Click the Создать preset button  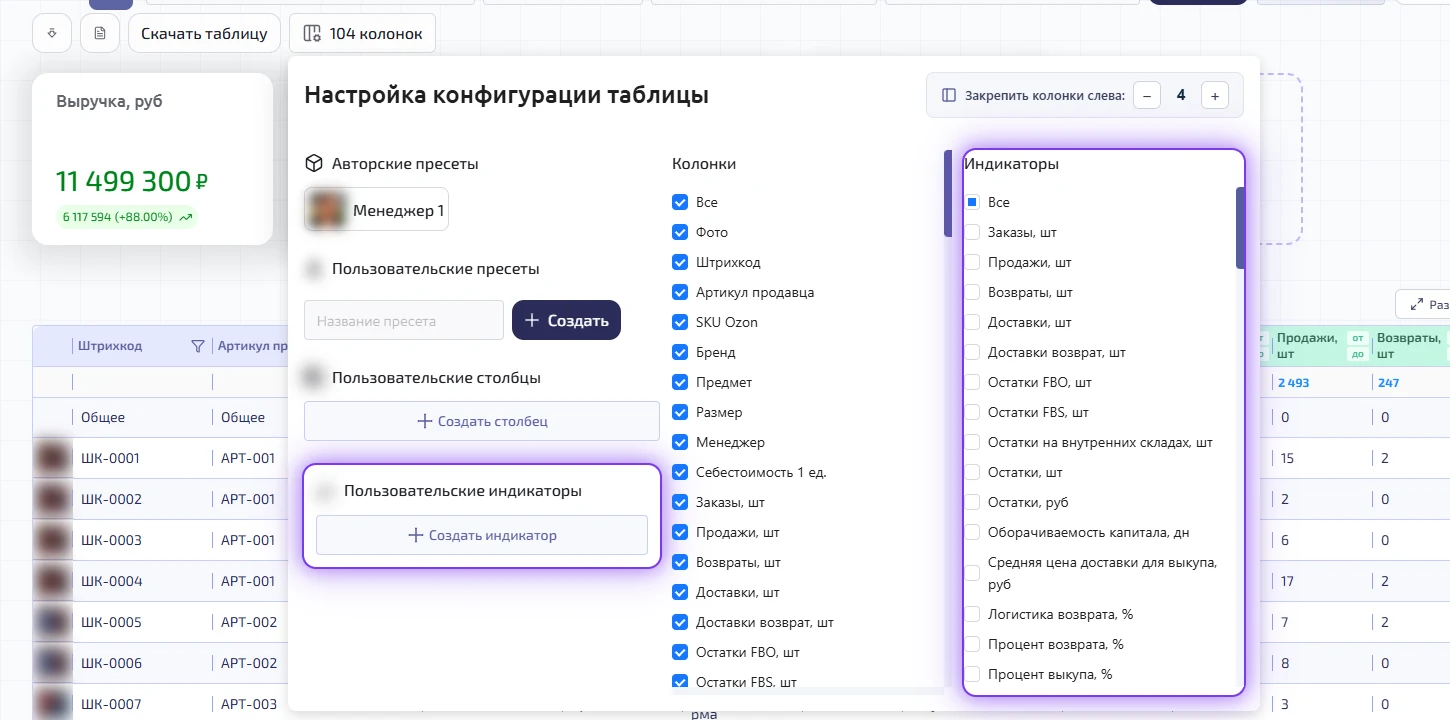(x=566, y=320)
